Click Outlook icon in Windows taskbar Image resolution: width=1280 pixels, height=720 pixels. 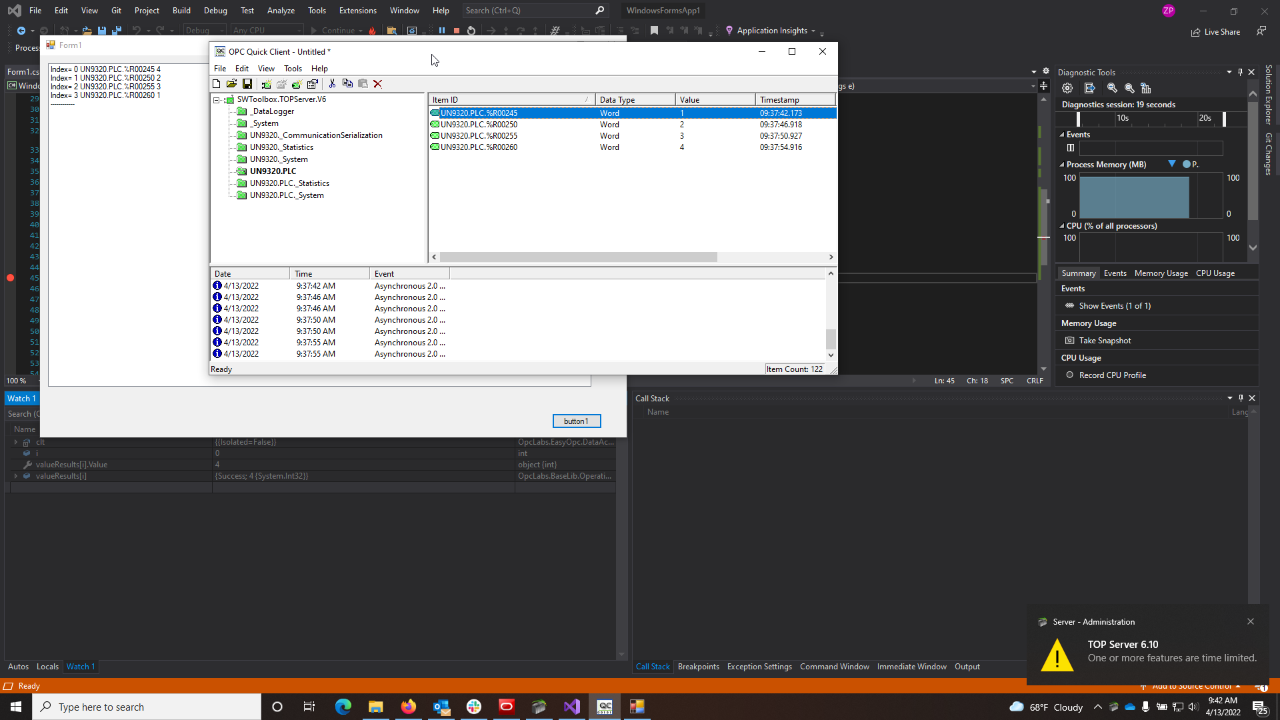(441, 707)
